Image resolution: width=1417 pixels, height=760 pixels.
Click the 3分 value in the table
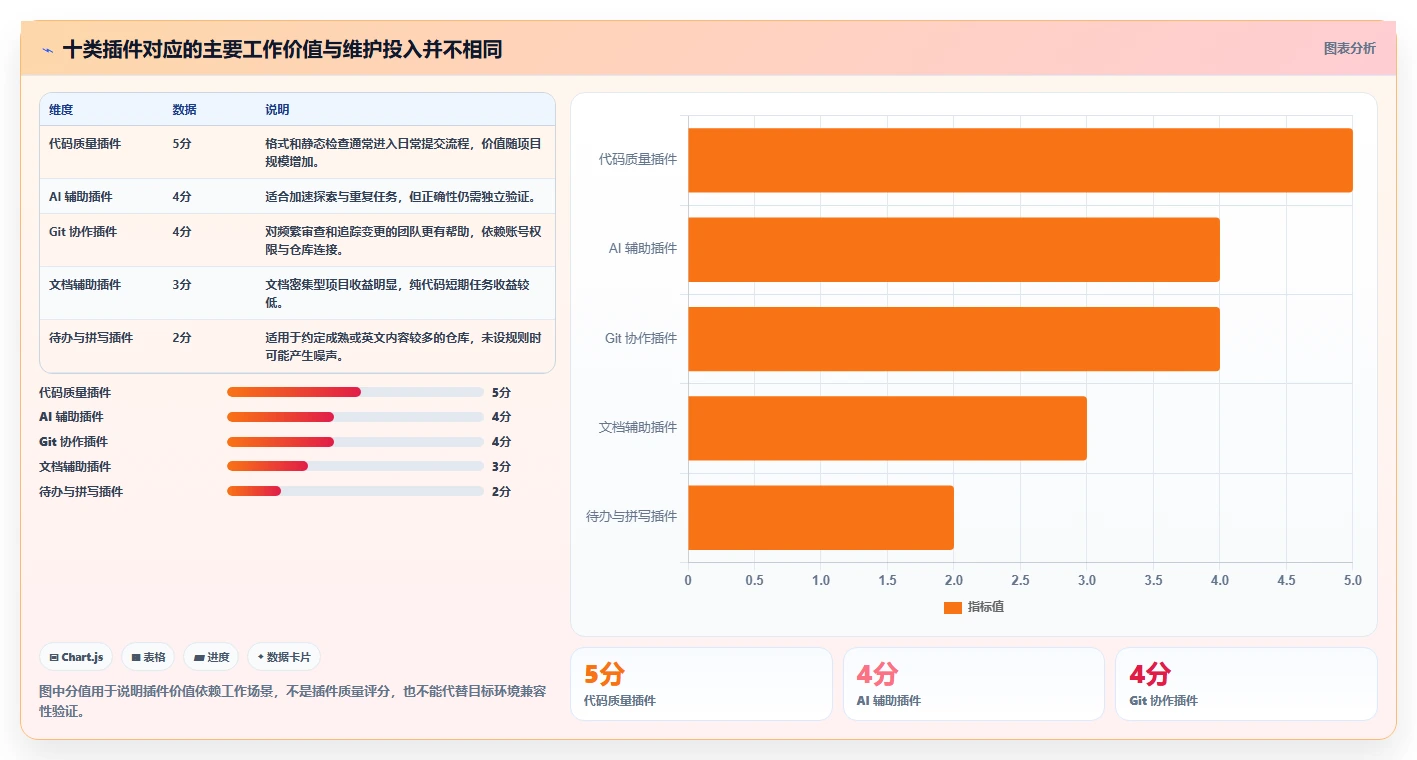coord(181,285)
